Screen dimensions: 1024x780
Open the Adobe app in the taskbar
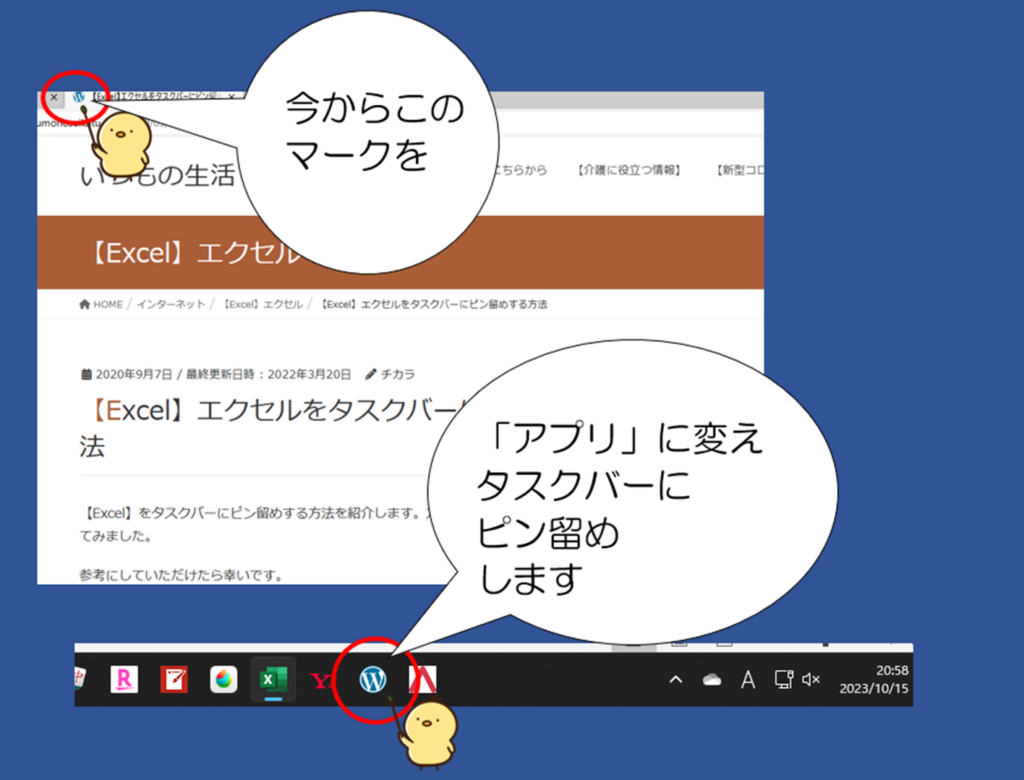(x=423, y=680)
